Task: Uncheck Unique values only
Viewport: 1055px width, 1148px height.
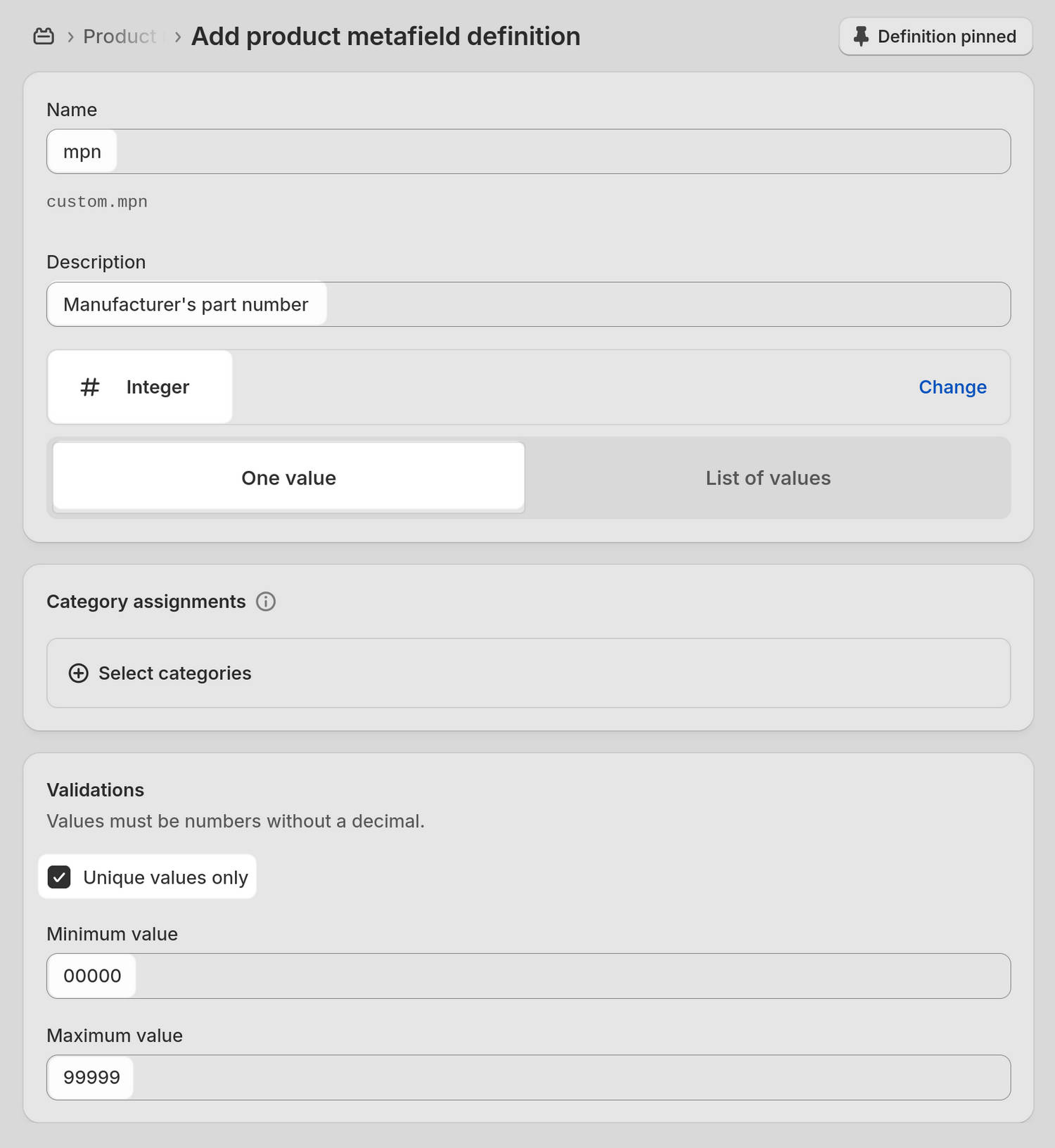Action: 60,877
